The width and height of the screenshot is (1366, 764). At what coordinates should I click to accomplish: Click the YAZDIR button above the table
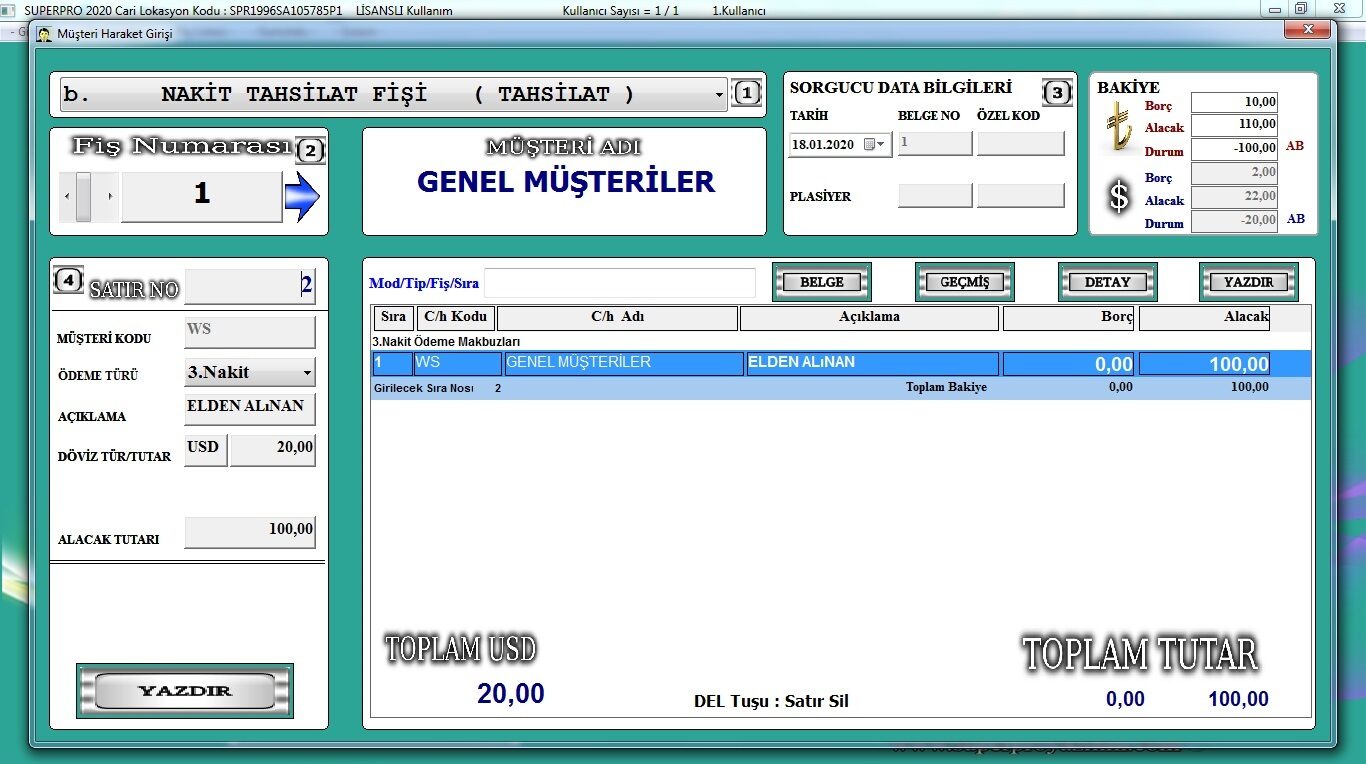1249,282
